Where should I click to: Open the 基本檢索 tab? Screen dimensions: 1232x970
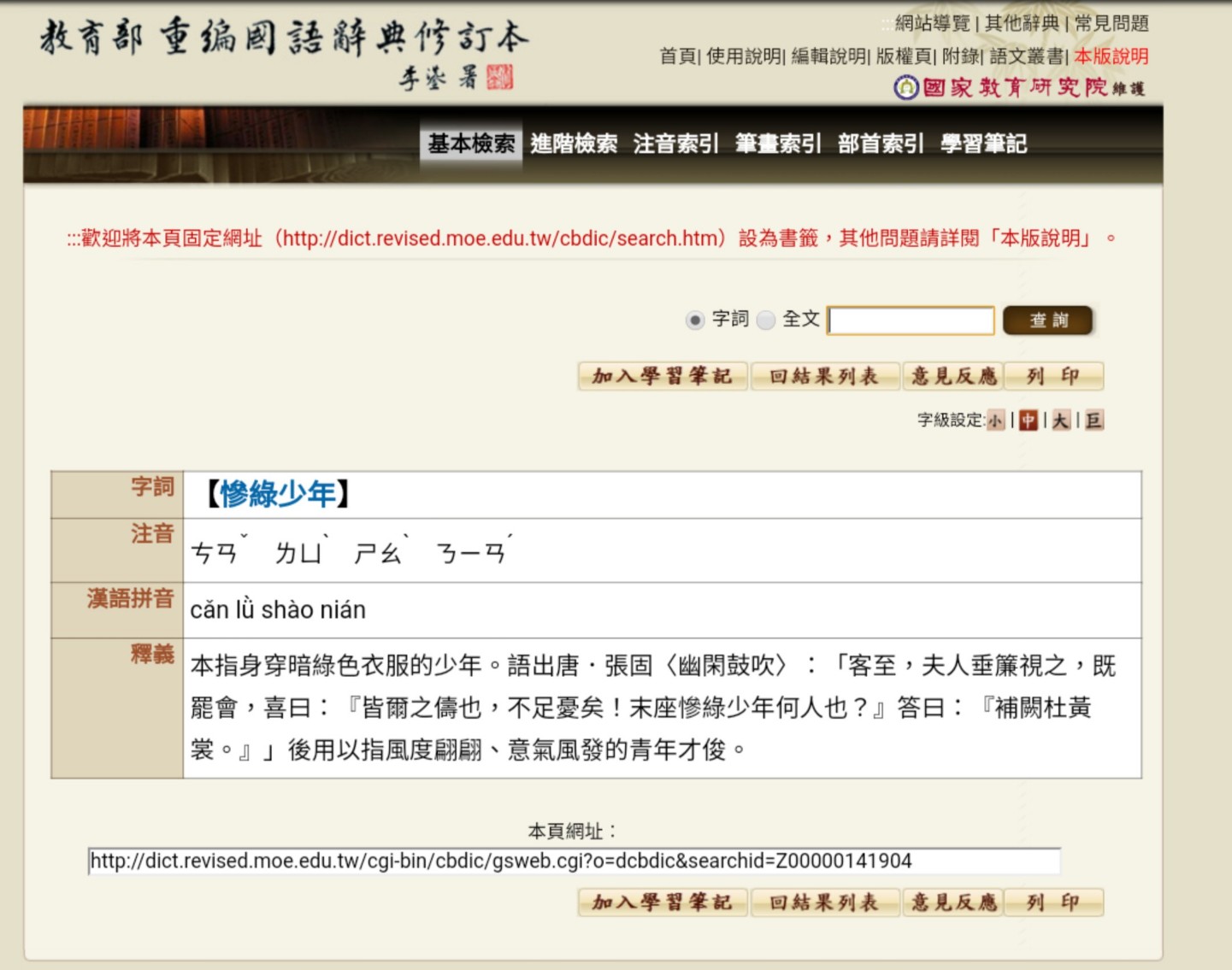pyautogui.click(x=471, y=144)
